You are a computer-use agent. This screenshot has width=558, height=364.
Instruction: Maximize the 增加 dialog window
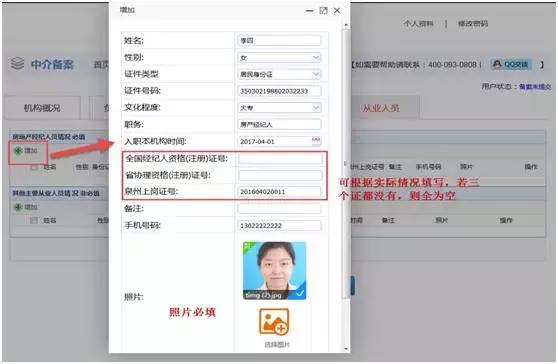(323, 11)
